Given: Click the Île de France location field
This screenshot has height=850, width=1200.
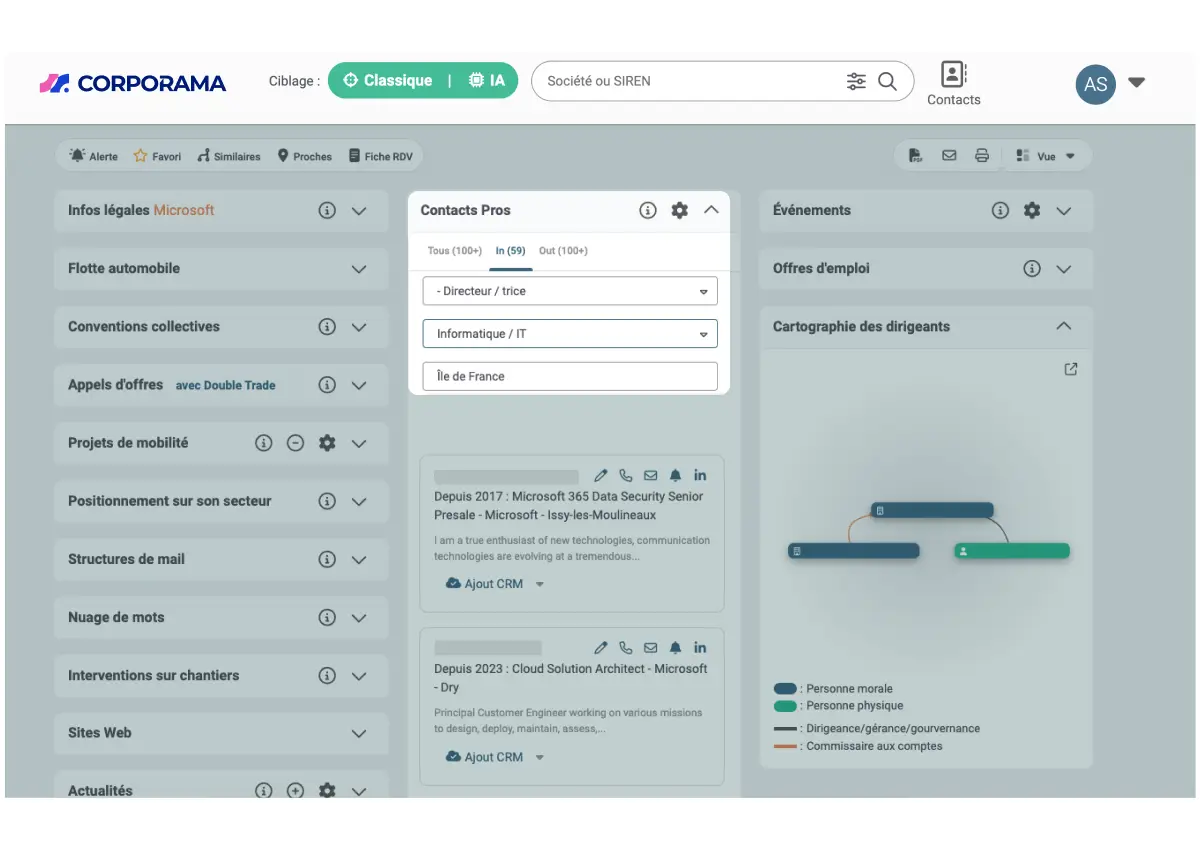Looking at the screenshot, I should [x=570, y=376].
